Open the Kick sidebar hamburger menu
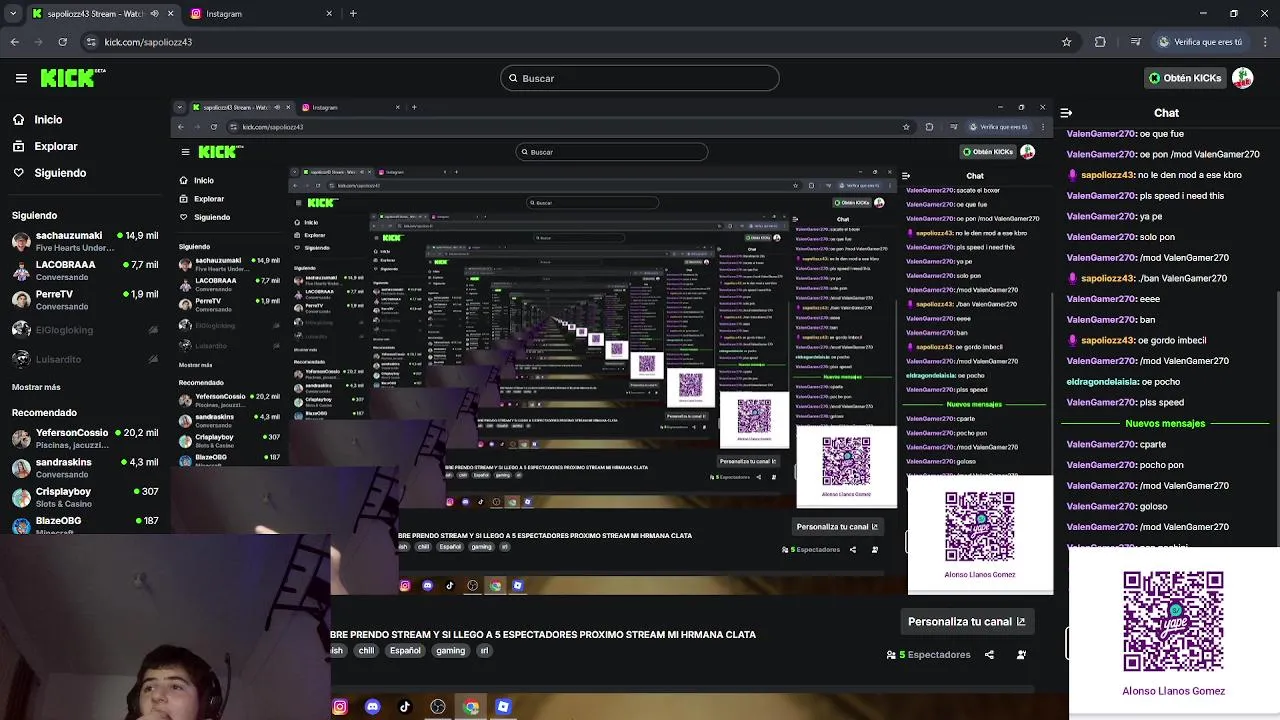Viewport: 1280px width, 720px height. 21,78
